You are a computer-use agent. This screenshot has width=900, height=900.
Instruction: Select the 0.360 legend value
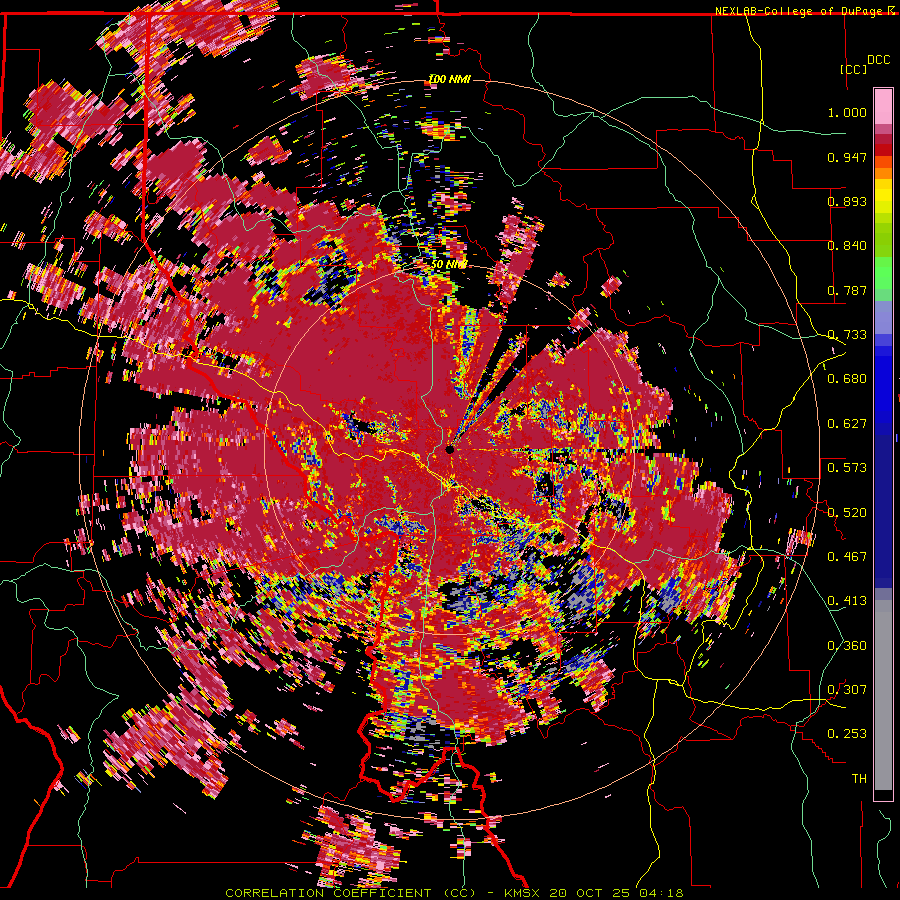[x=847, y=646]
